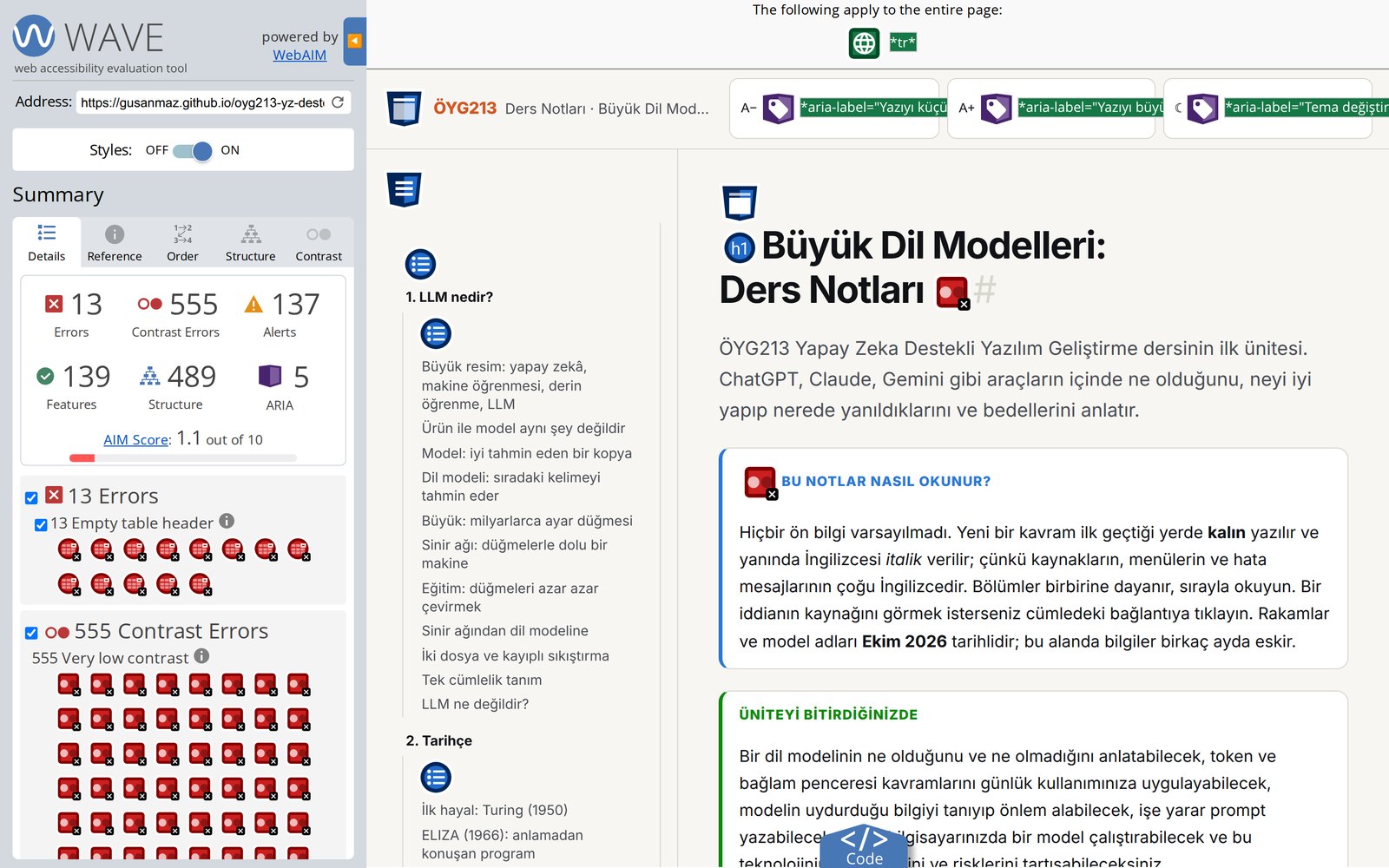Click the list icon under '2. Tarihçe'
This screenshot has width=1389, height=868.
click(436, 777)
